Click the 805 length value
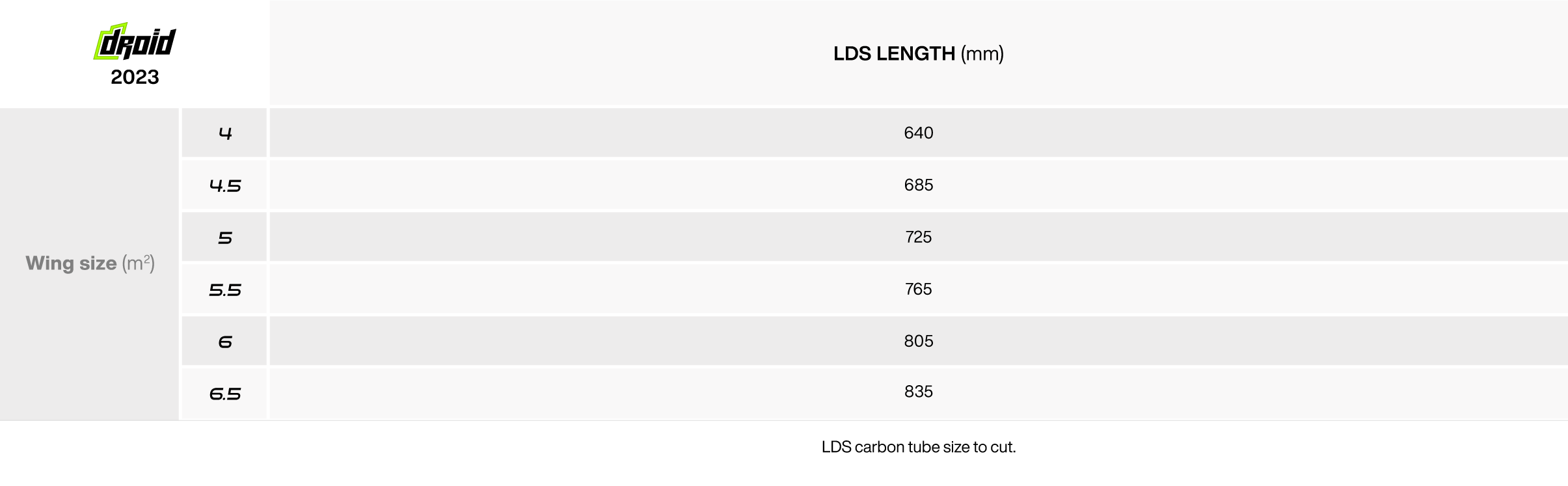1568x486 pixels. click(x=918, y=341)
